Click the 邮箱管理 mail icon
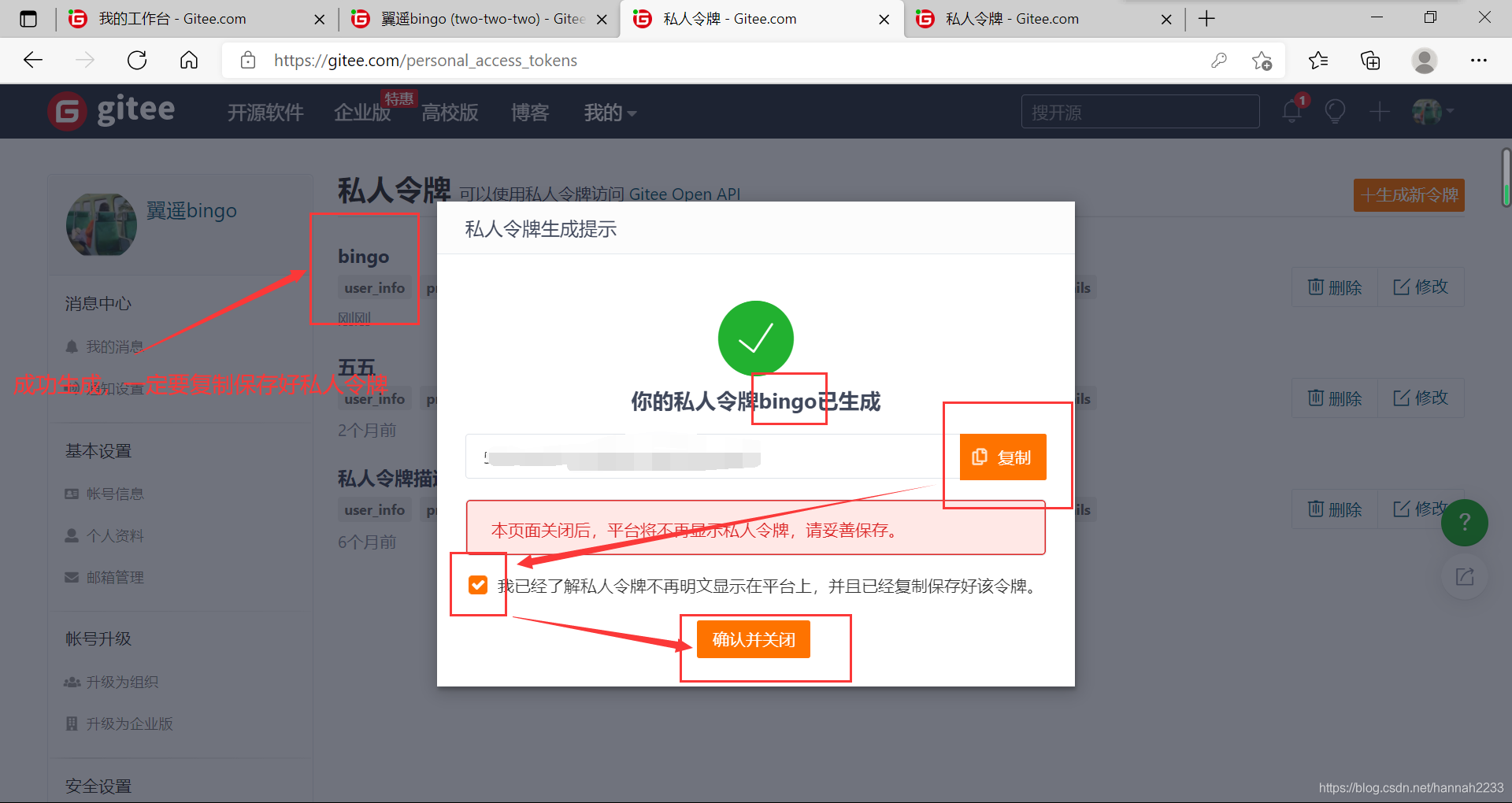Viewport: 1512px width, 803px height. [72, 577]
